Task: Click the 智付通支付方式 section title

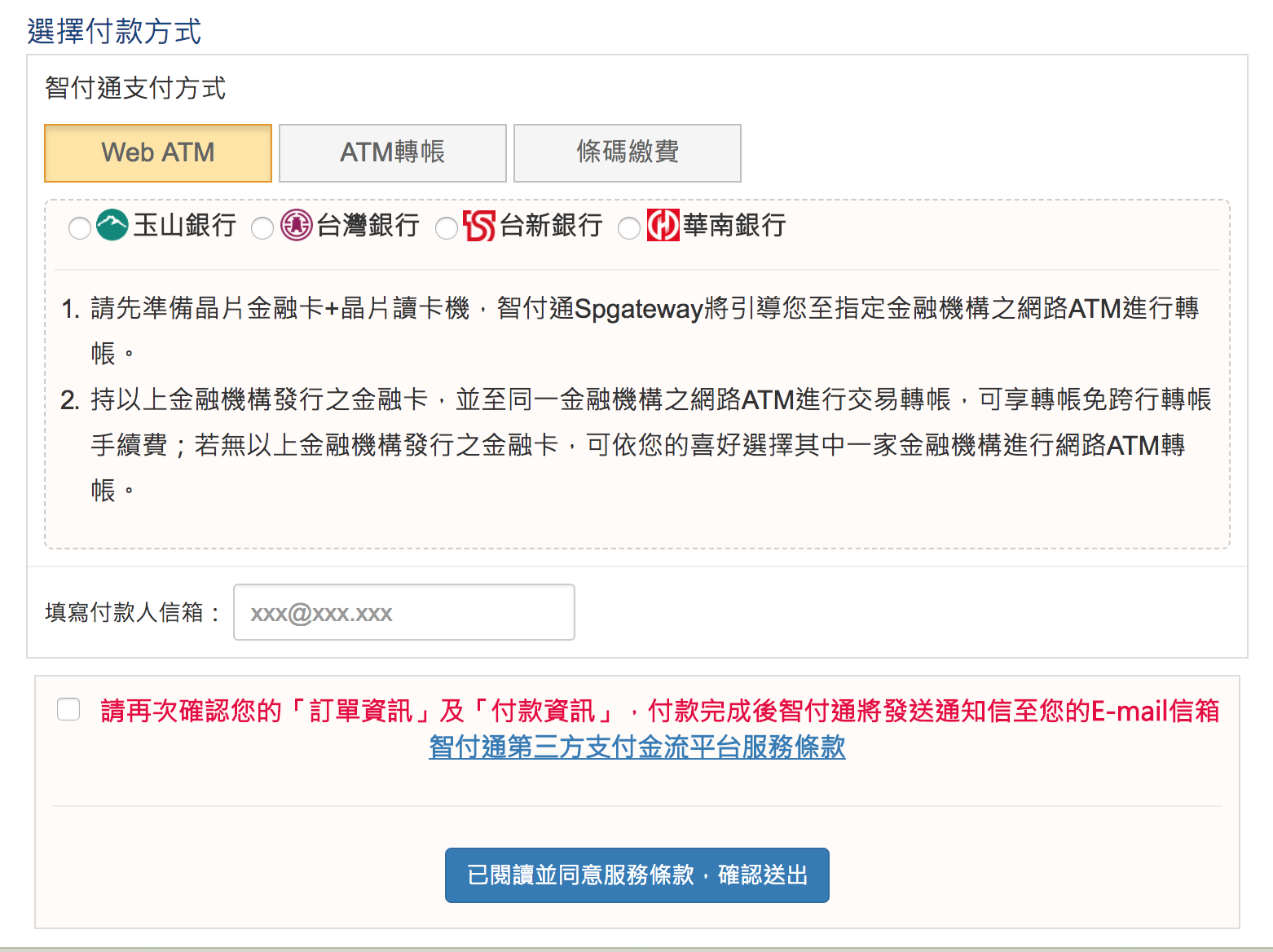Action: 135,88
